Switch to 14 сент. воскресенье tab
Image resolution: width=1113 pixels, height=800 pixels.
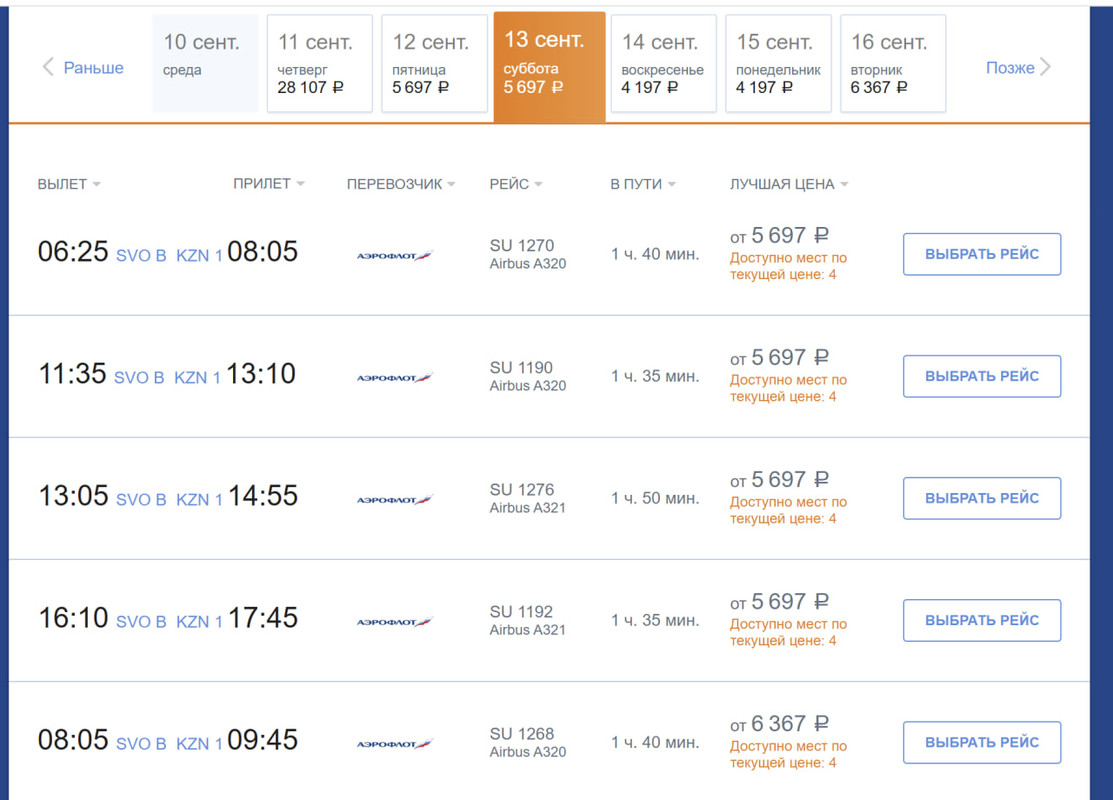[663, 64]
